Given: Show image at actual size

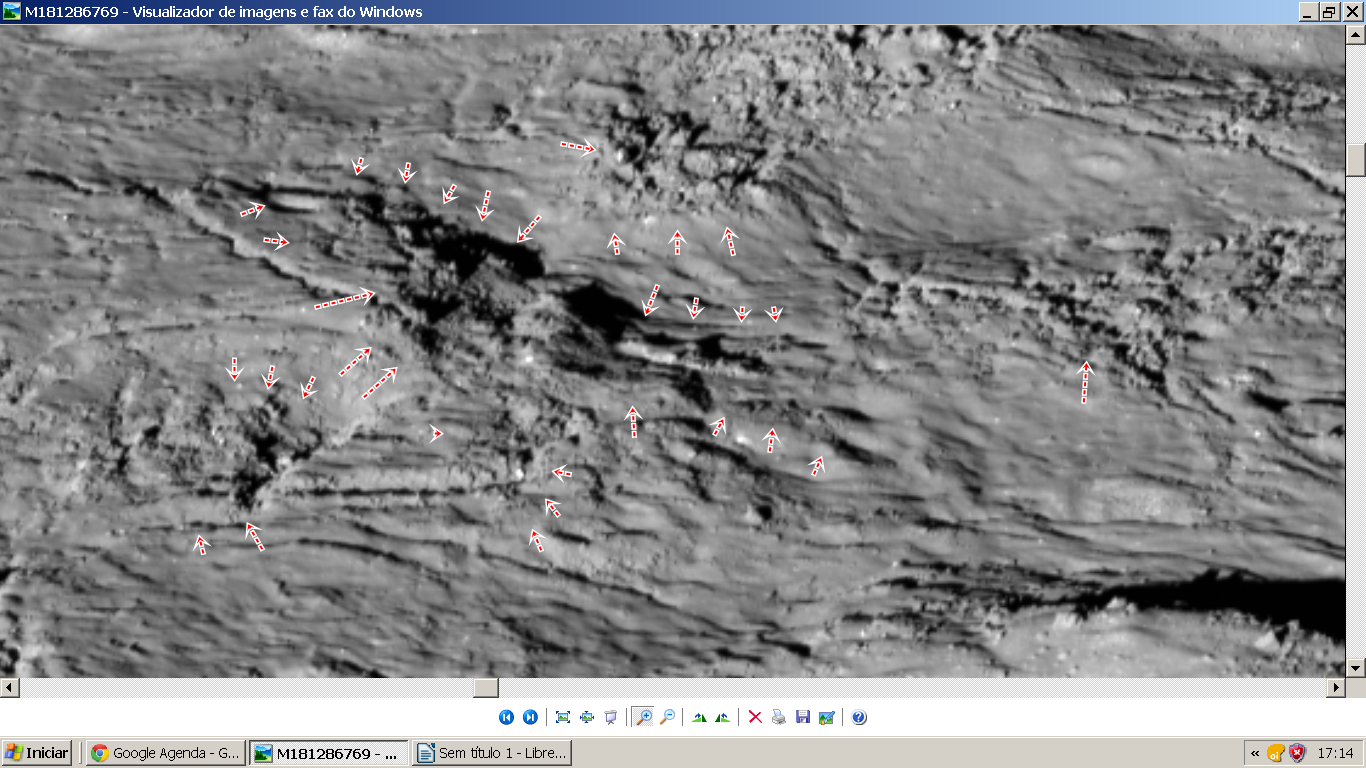Looking at the screenshot, I should point(587,717).
